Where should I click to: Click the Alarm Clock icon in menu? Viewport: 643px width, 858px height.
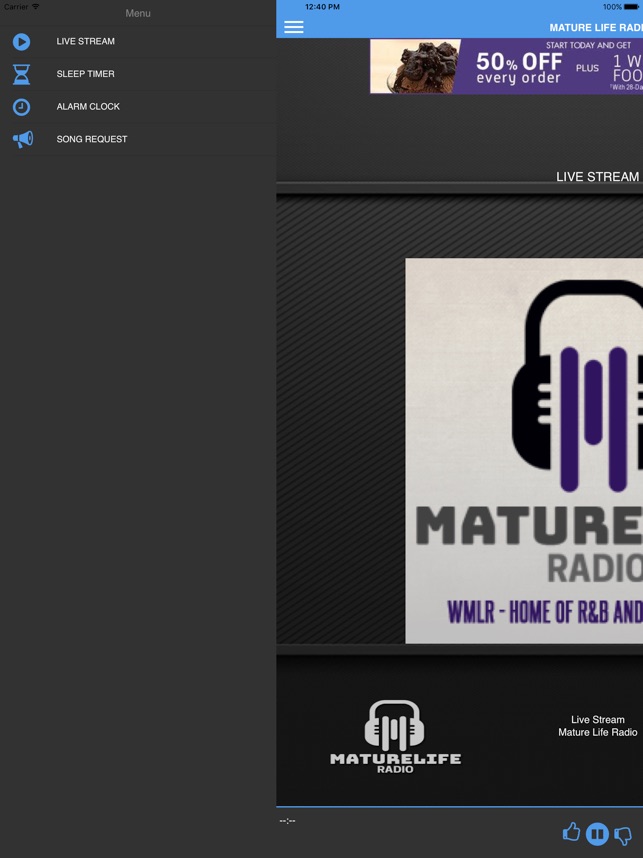21,107
